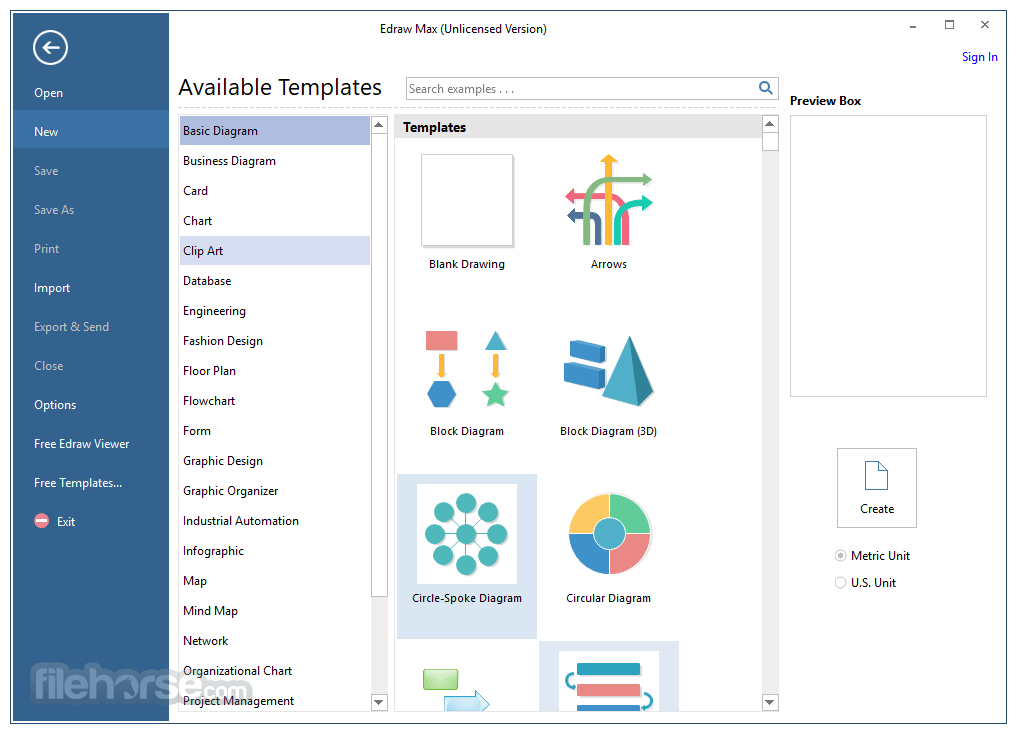Select the Fashion Design category
This screenshot has height=735, width=1018.
pos(275,340)
